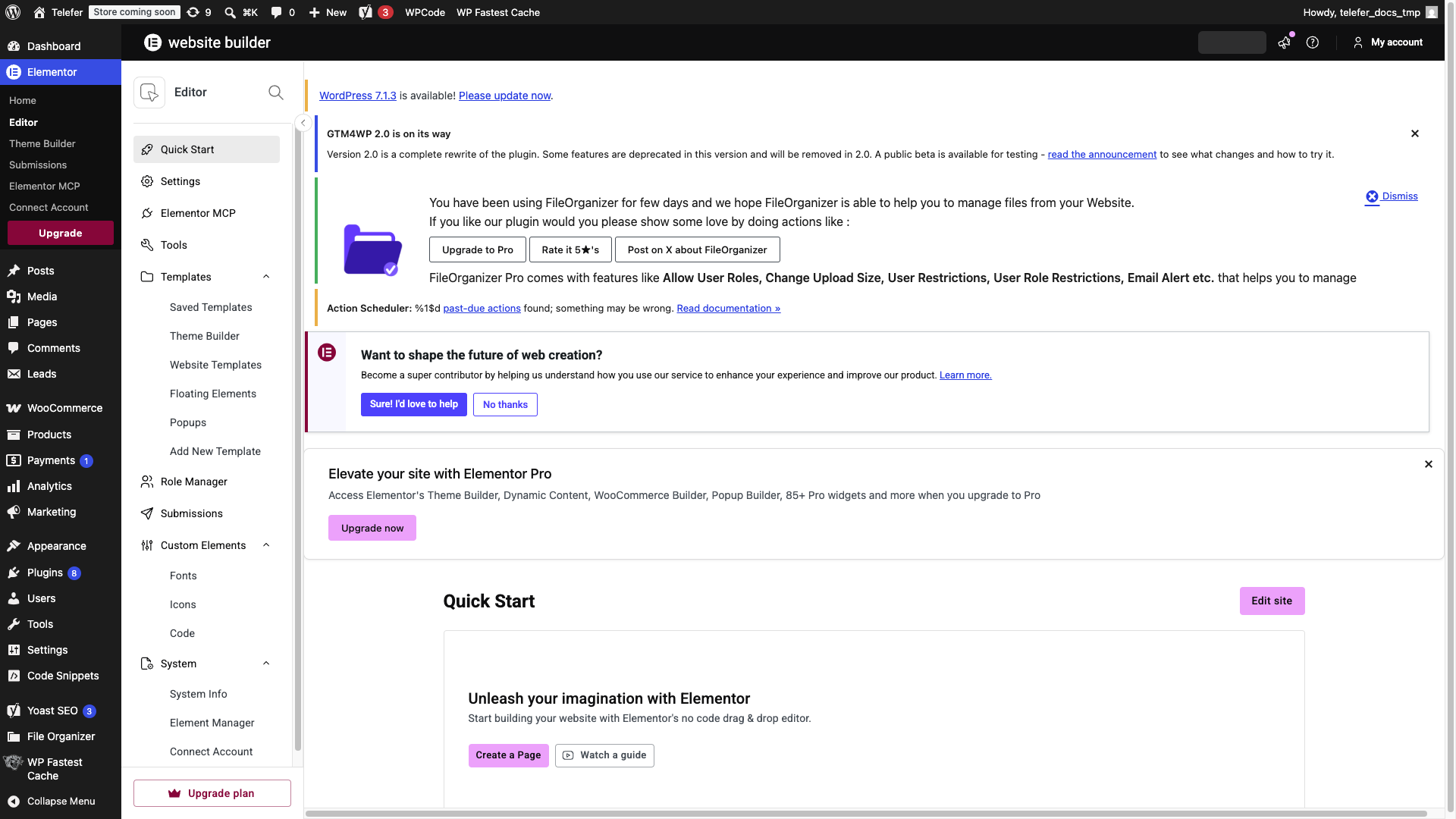Image resolution: width=1456 pixels, height=819 pixels.
Task: Click the horizontal scrollbar at page bottom
Action: pyautogui.click(x=866, y=814)
